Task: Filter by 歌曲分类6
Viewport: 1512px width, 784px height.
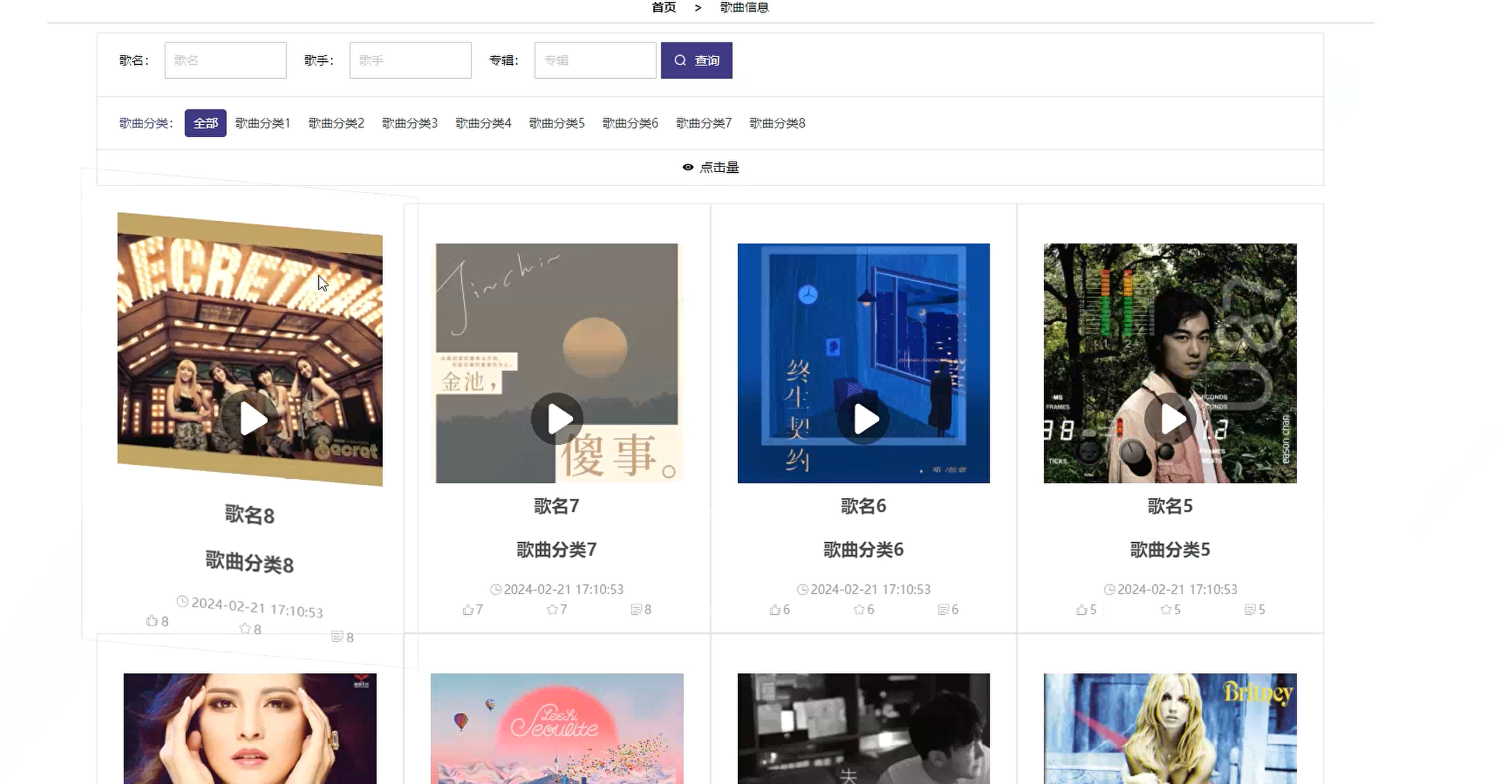Action: (630, 123)
